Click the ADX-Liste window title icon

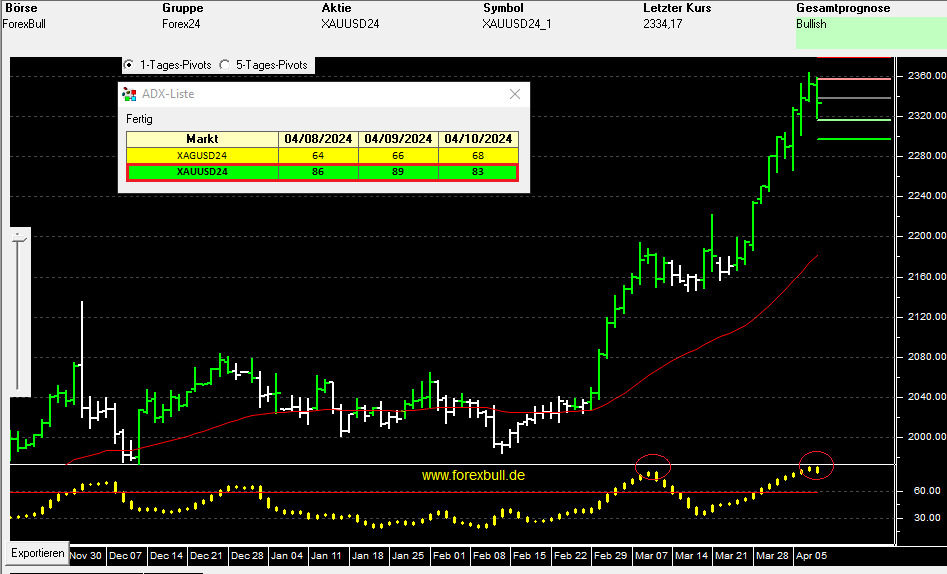point(128,94)
